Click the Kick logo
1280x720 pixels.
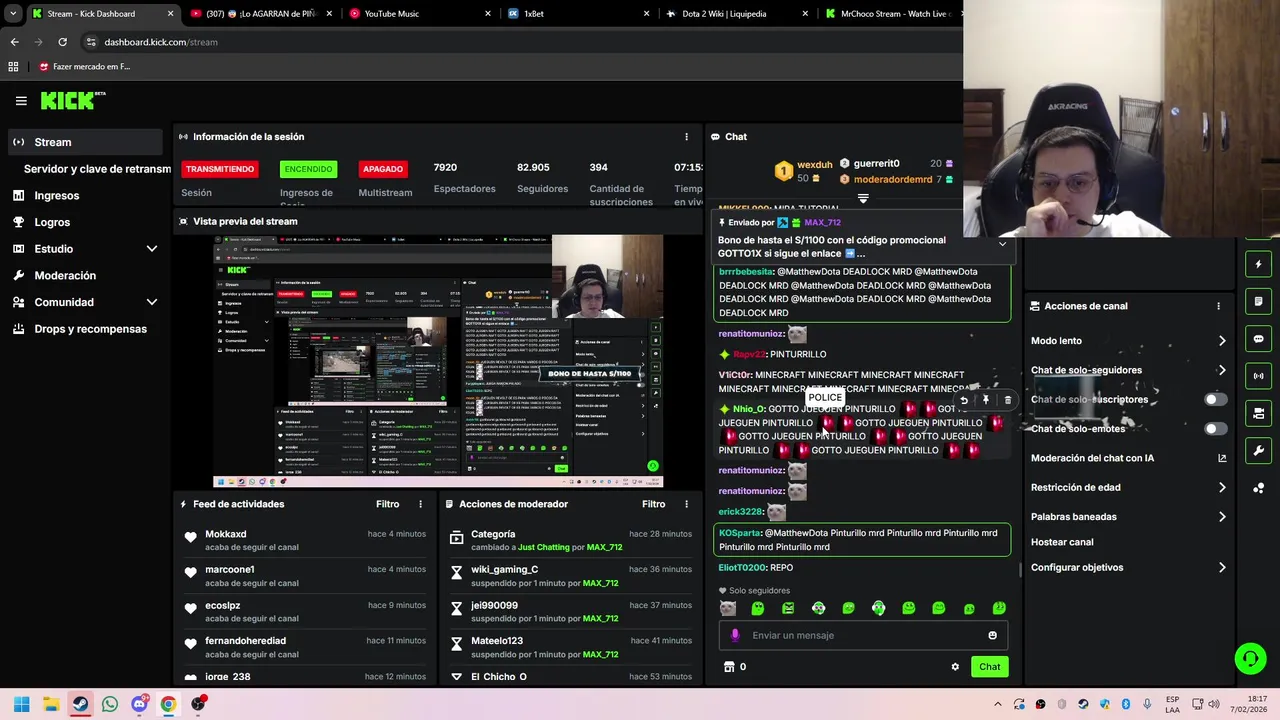(x=72, y=100)
